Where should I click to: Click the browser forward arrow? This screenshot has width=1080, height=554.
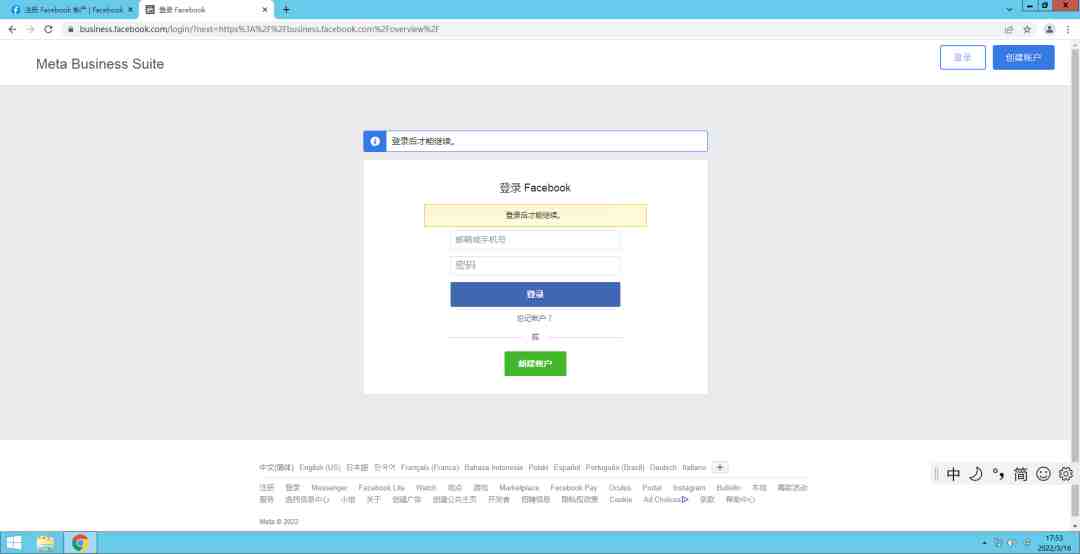click(x=30, y=29)
